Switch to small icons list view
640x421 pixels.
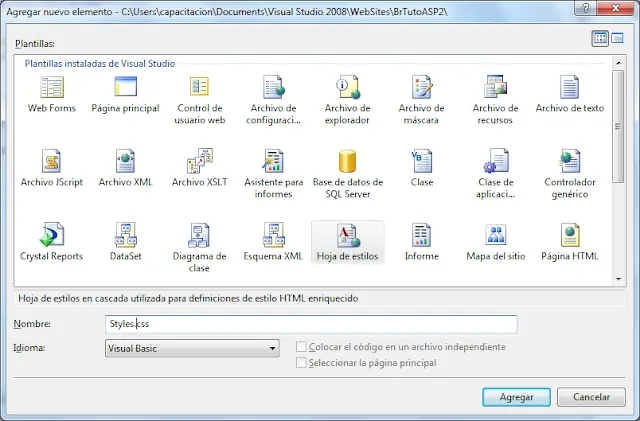(617, 38)
